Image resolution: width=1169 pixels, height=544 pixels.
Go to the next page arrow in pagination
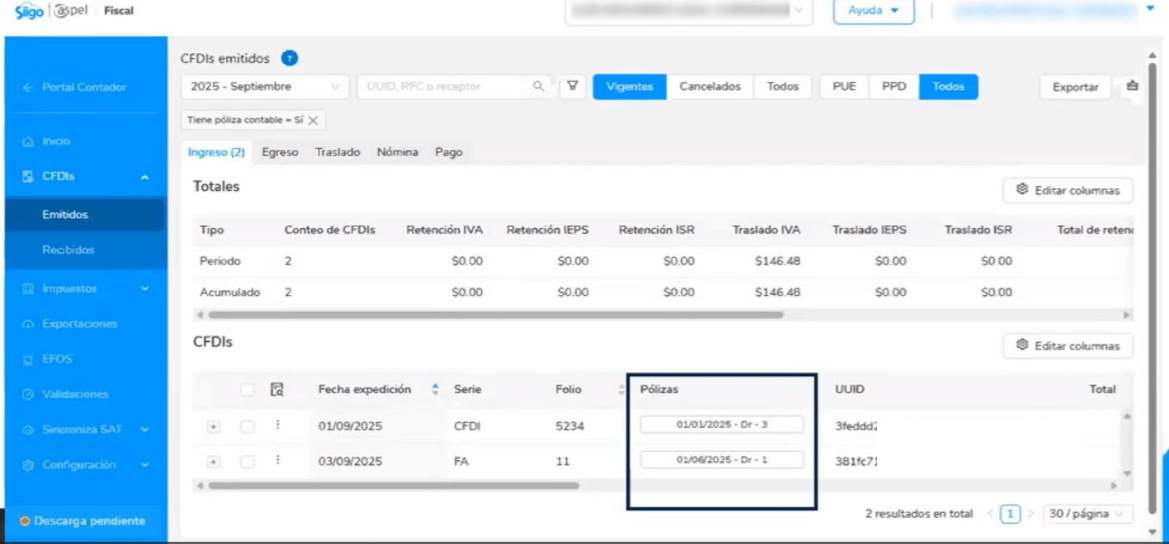1031,513
